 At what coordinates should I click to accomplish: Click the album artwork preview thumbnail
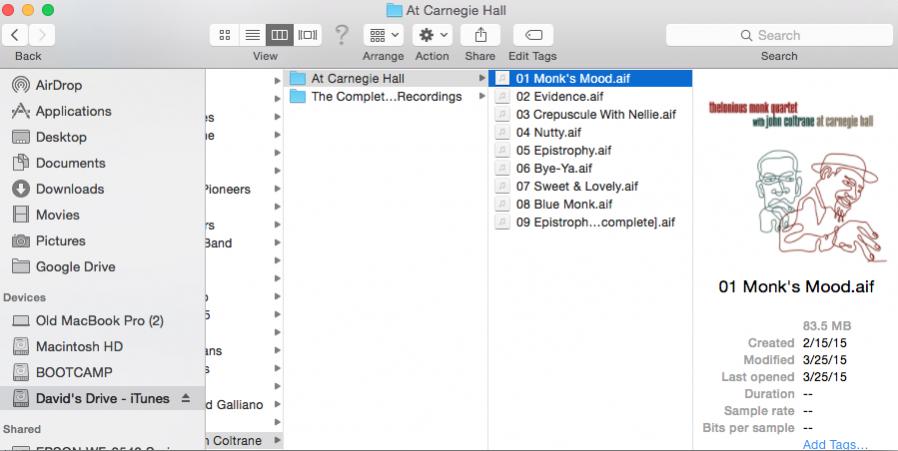(x=796, y=178)
